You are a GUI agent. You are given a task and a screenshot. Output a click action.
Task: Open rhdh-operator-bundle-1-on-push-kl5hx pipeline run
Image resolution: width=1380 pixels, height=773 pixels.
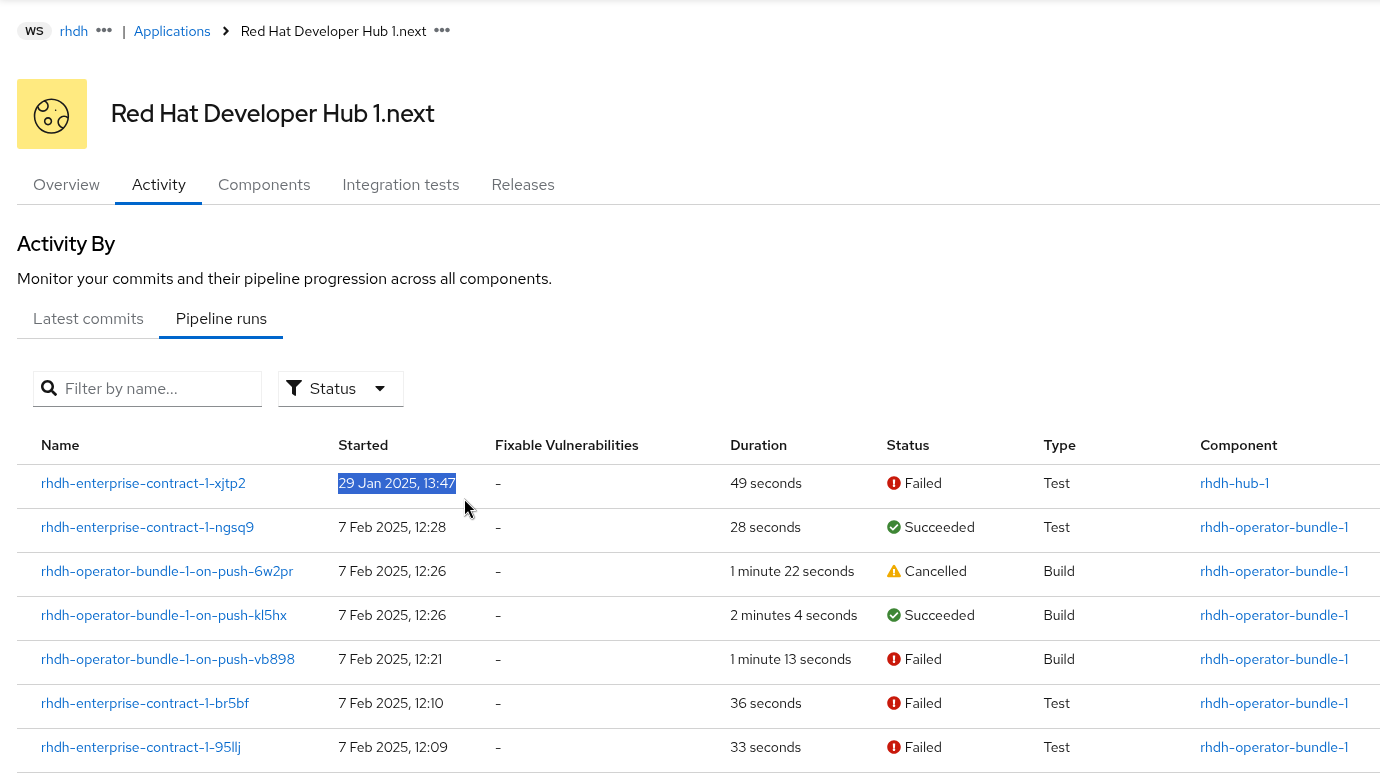(164, 615)
